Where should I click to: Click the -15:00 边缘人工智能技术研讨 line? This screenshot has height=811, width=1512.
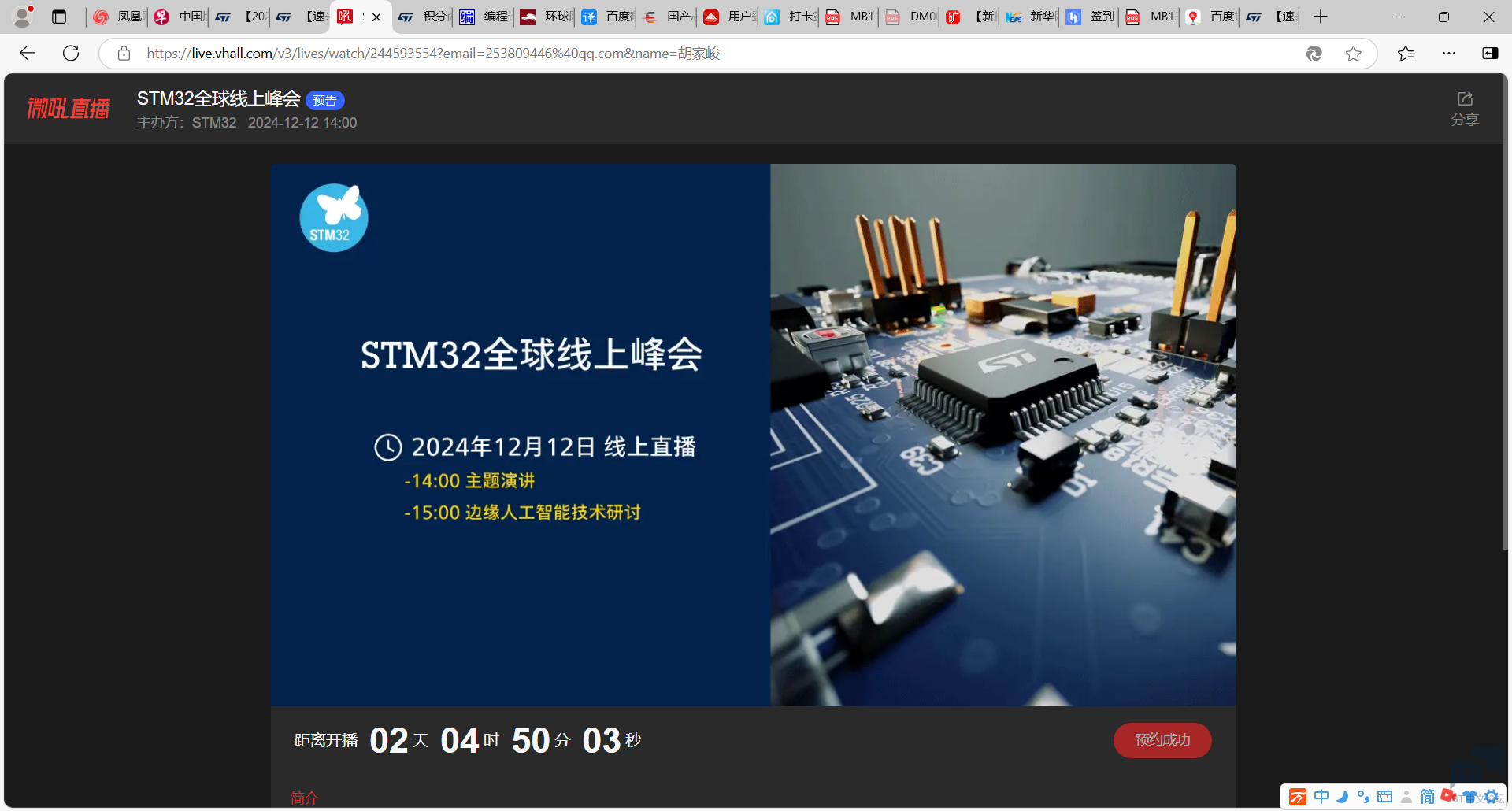[522, 513]
